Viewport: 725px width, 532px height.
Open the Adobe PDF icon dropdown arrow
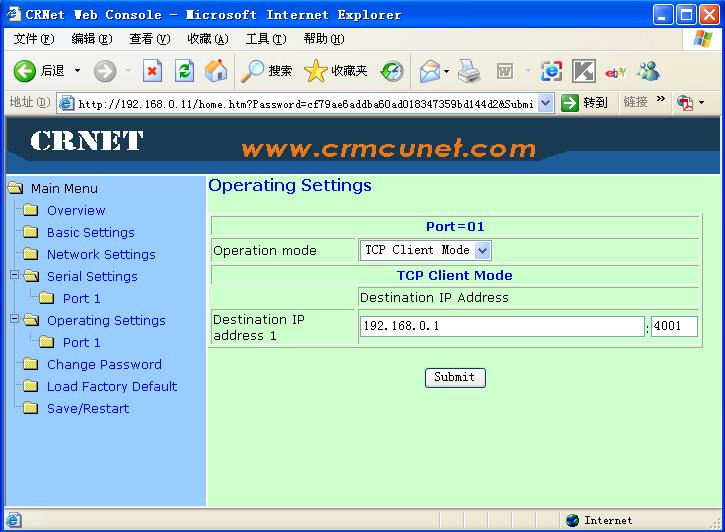coord(701,102)
